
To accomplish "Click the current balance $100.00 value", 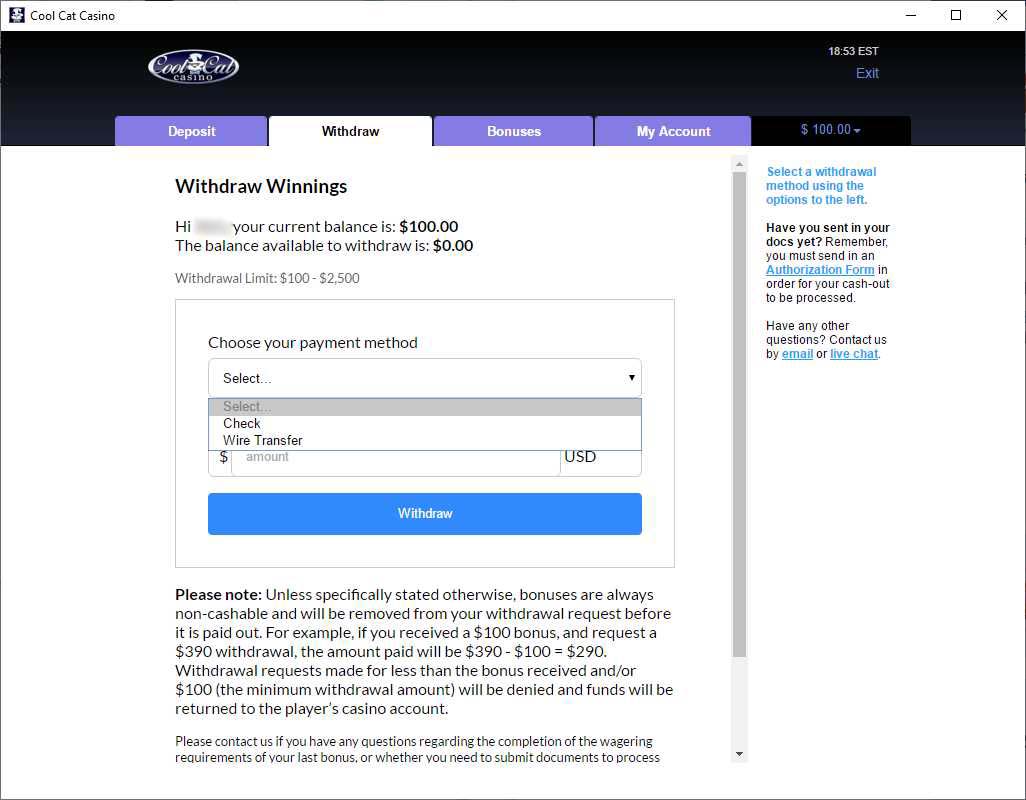I will point(429,227).
